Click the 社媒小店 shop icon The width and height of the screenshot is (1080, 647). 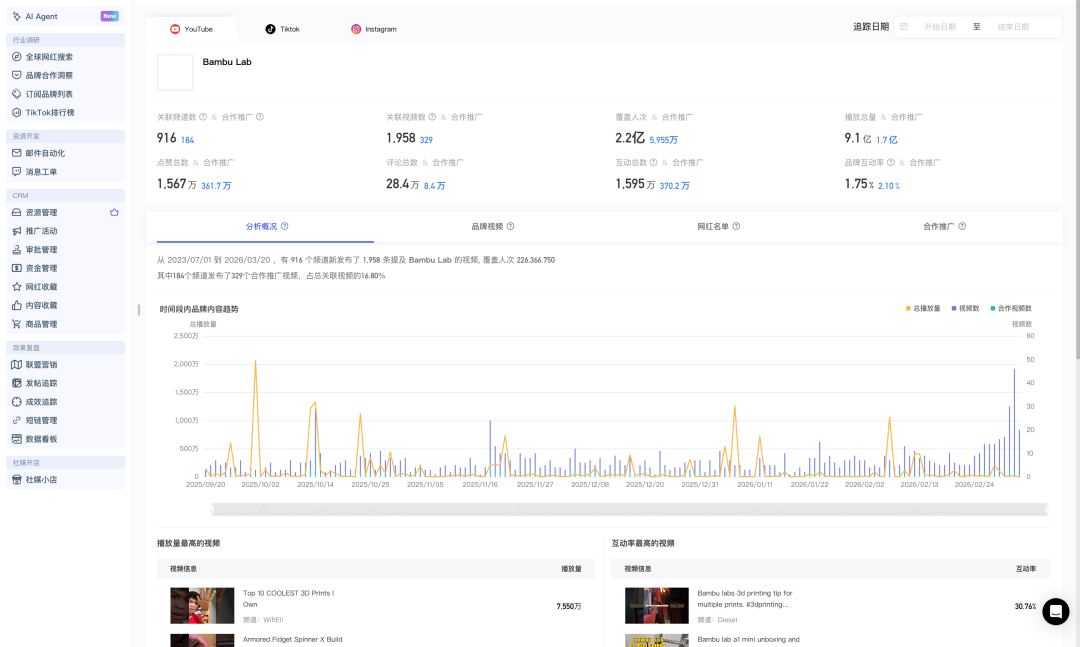pyautogui.click(x=16, y=480)
